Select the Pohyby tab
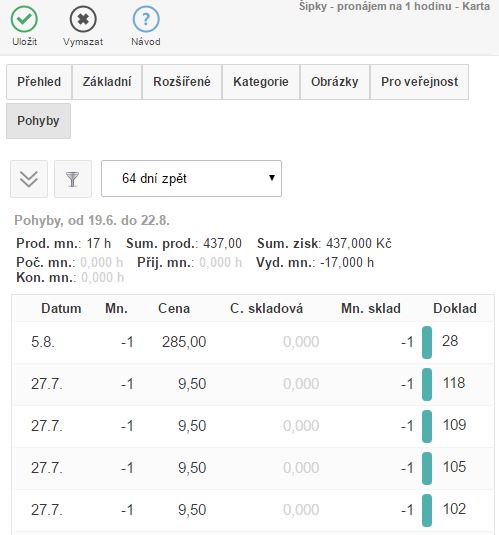This screenshot has width=499, height=535. pyautogui.click(x=38, y=121)
